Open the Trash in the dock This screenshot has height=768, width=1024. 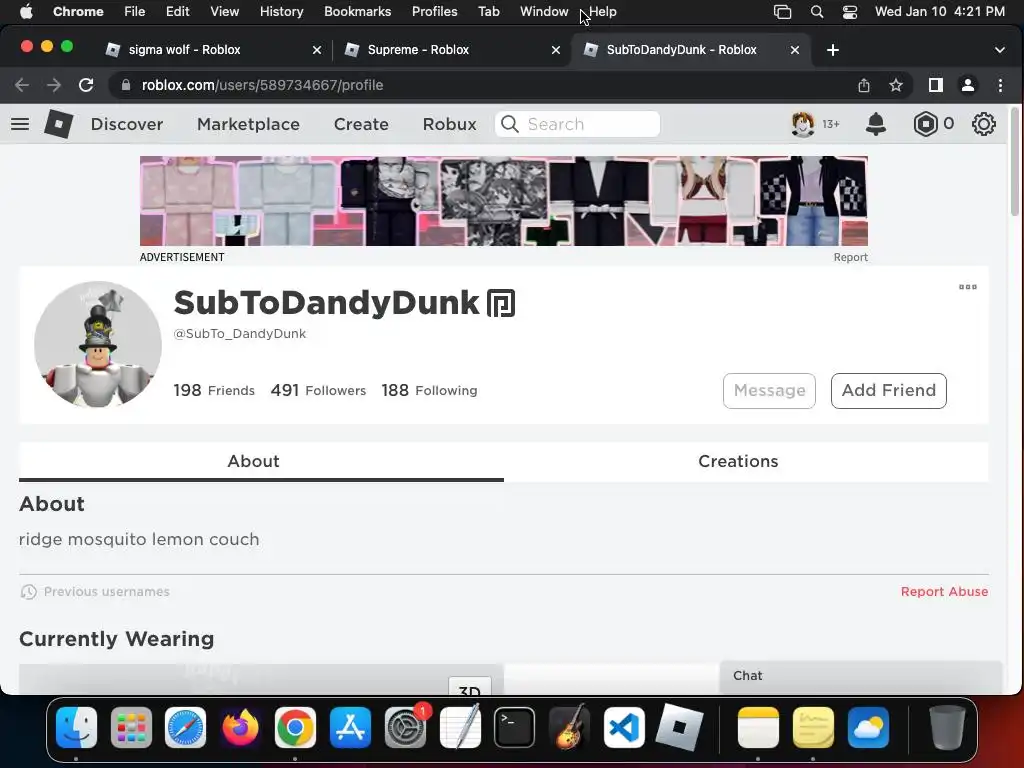click(948, 727)
